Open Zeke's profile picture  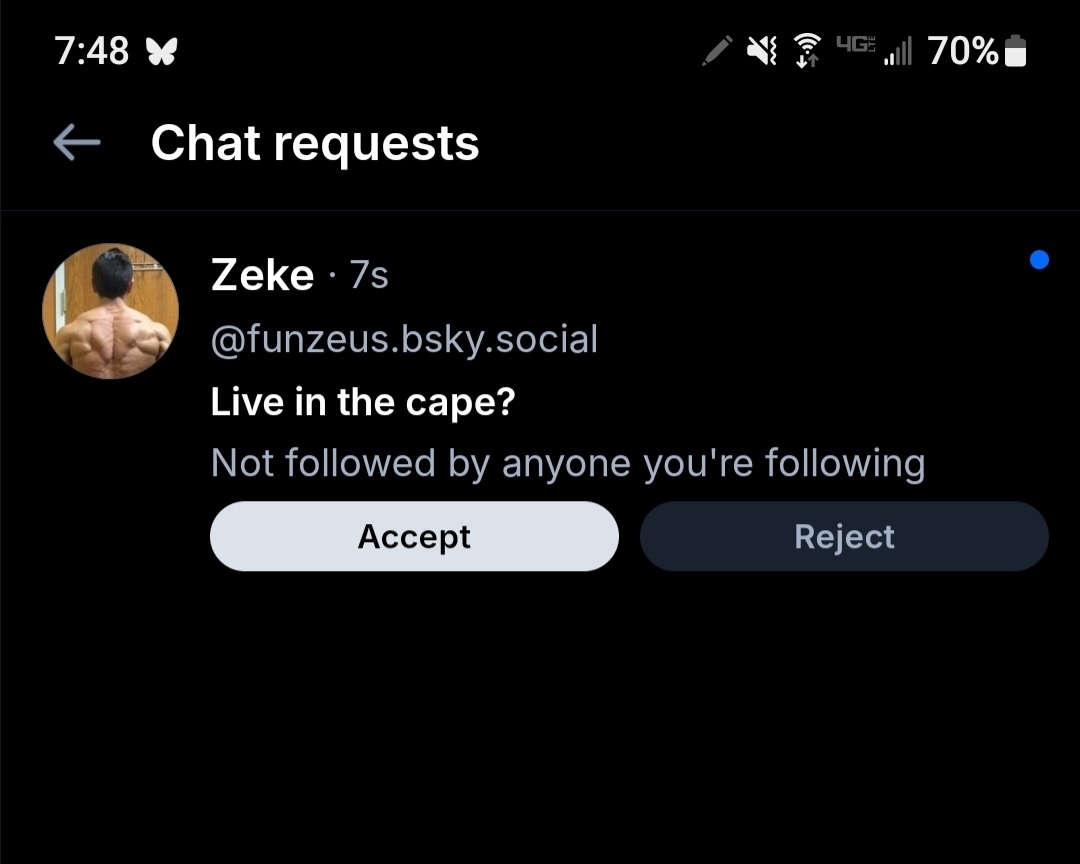[x=110, y=311]
